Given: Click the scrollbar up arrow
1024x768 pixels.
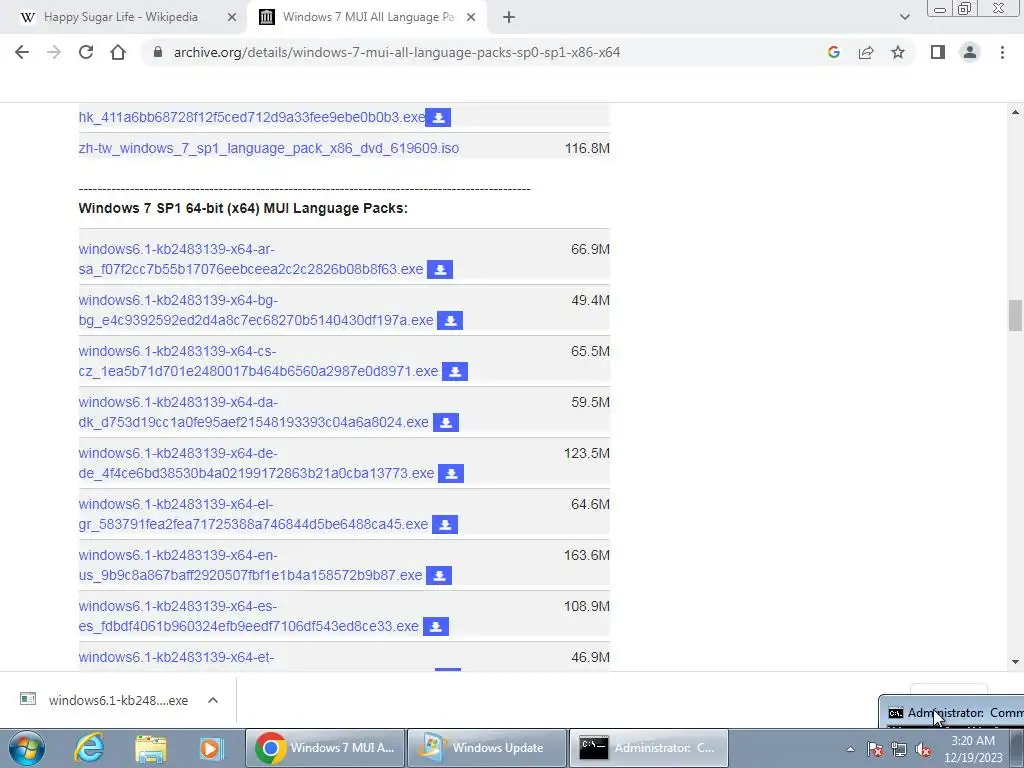Looking at the screenshot, I should pos(1015,112).
